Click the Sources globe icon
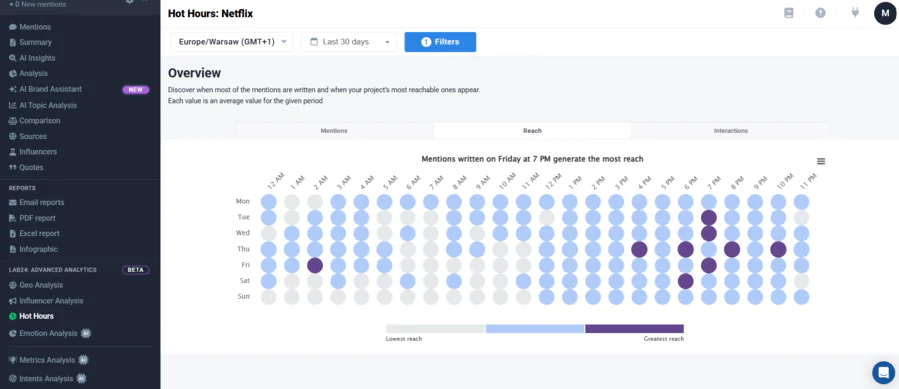Screen dimensions: 899x389 [13, 137]
